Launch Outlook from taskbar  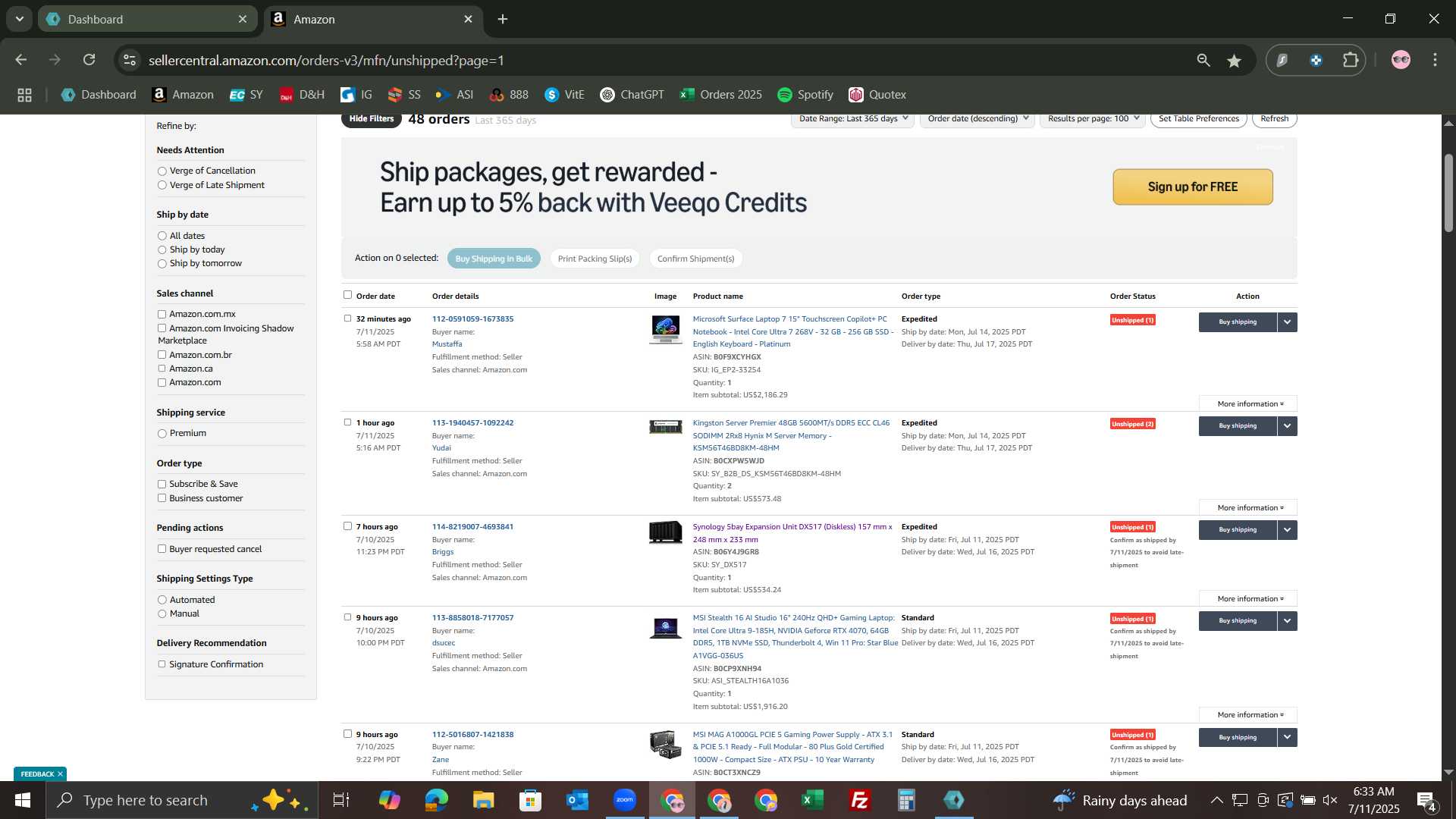tap(577, 800)
